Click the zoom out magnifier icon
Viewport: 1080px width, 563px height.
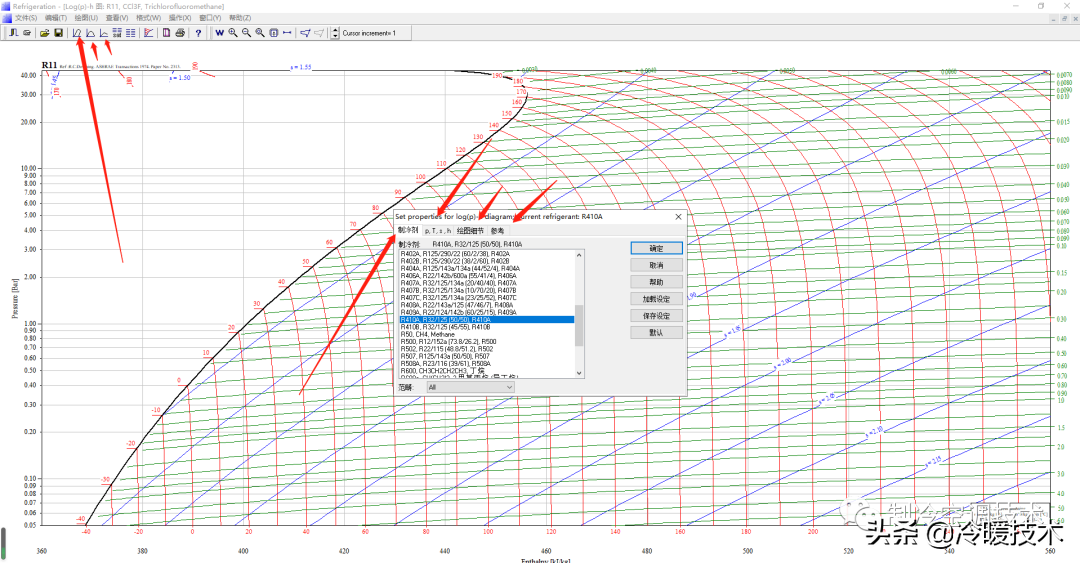(x=246, y=33)
